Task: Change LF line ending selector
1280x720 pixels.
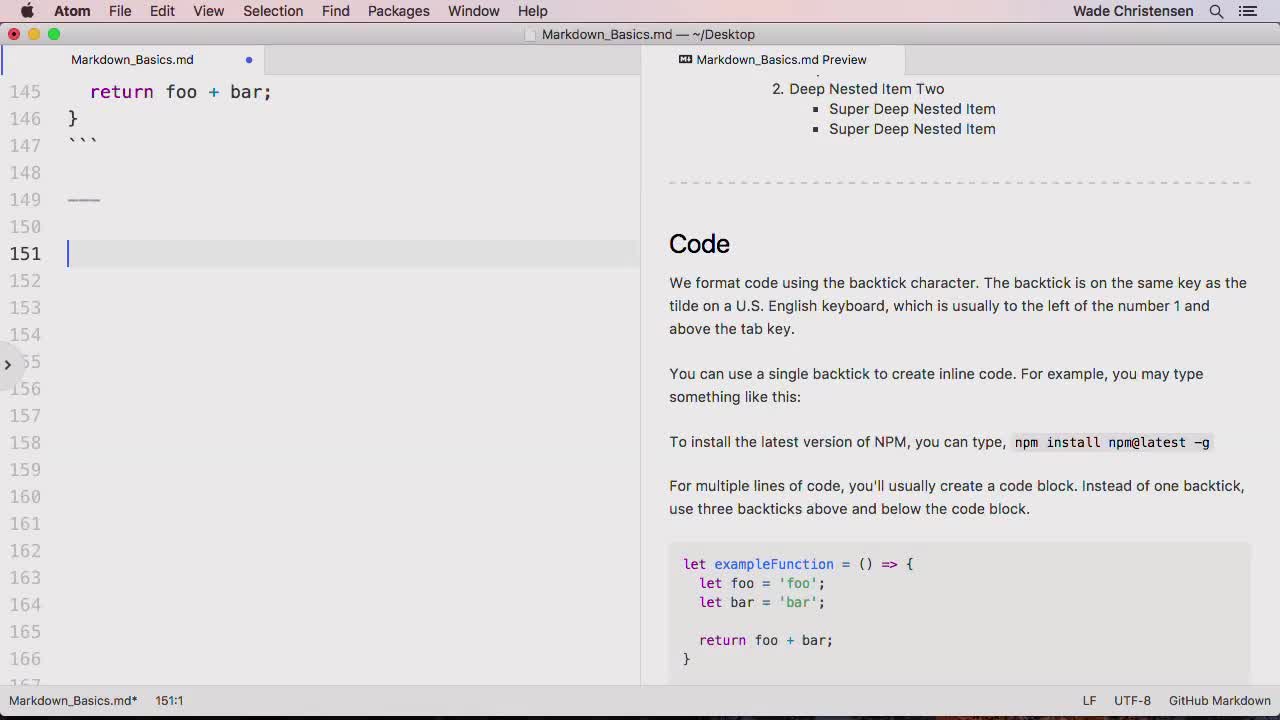Action: (1089, 701)
